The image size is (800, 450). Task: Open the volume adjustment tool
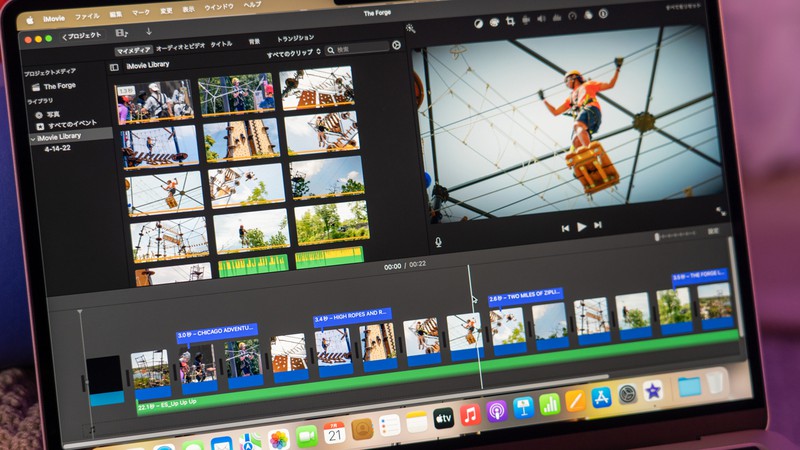[541, 18]
